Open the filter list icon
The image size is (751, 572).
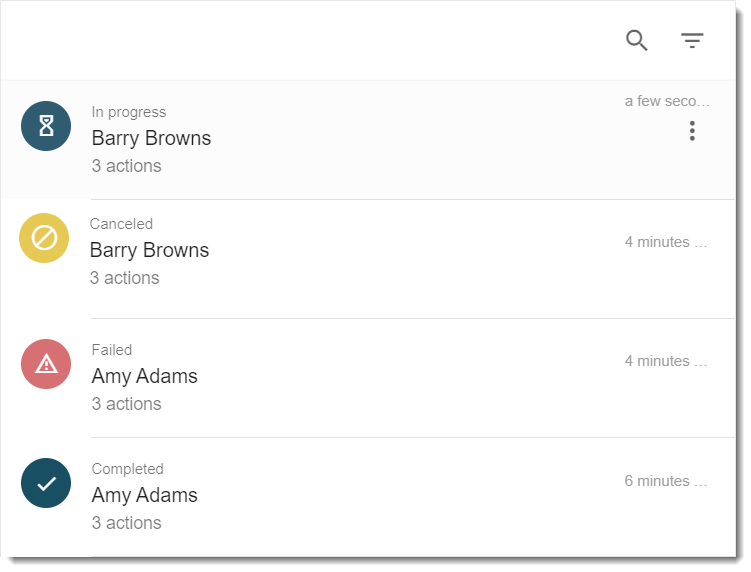[x=692, y=40]
